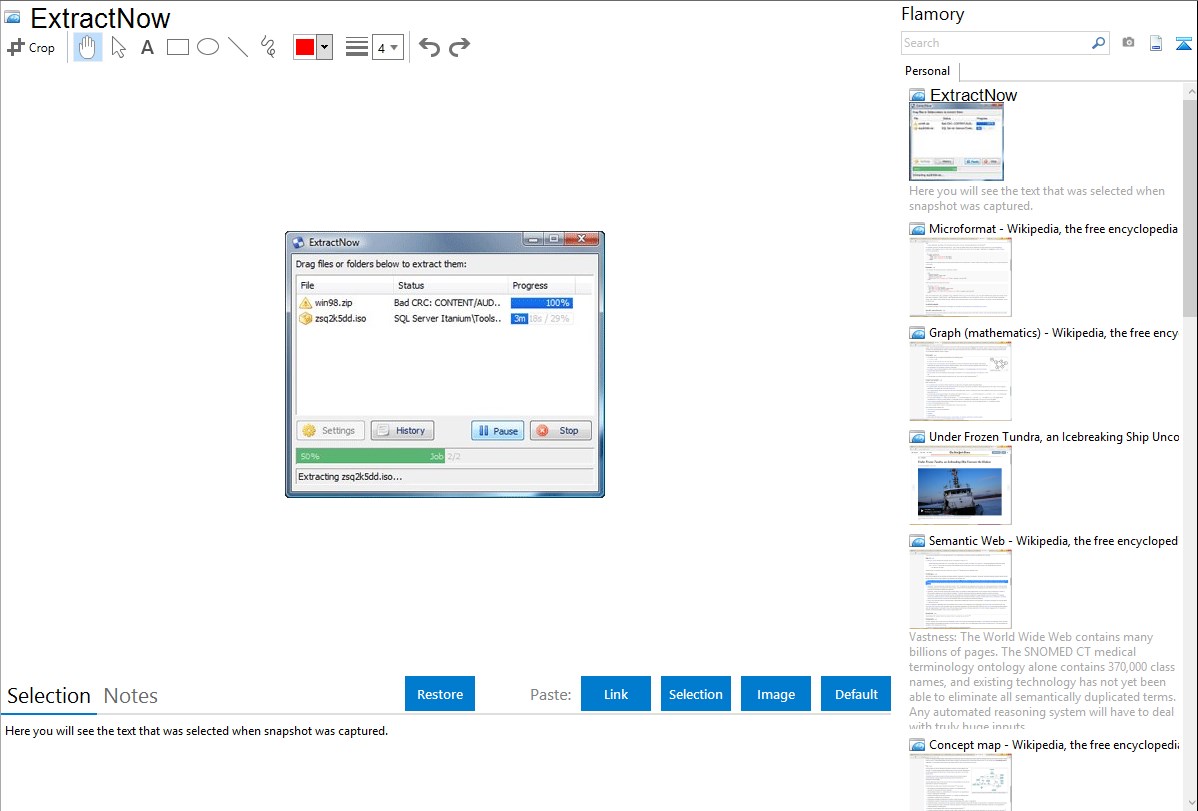Viewport: 1198px width, 811px height.
Task: Click the Bad CRC status text
Action: (447, 303)
